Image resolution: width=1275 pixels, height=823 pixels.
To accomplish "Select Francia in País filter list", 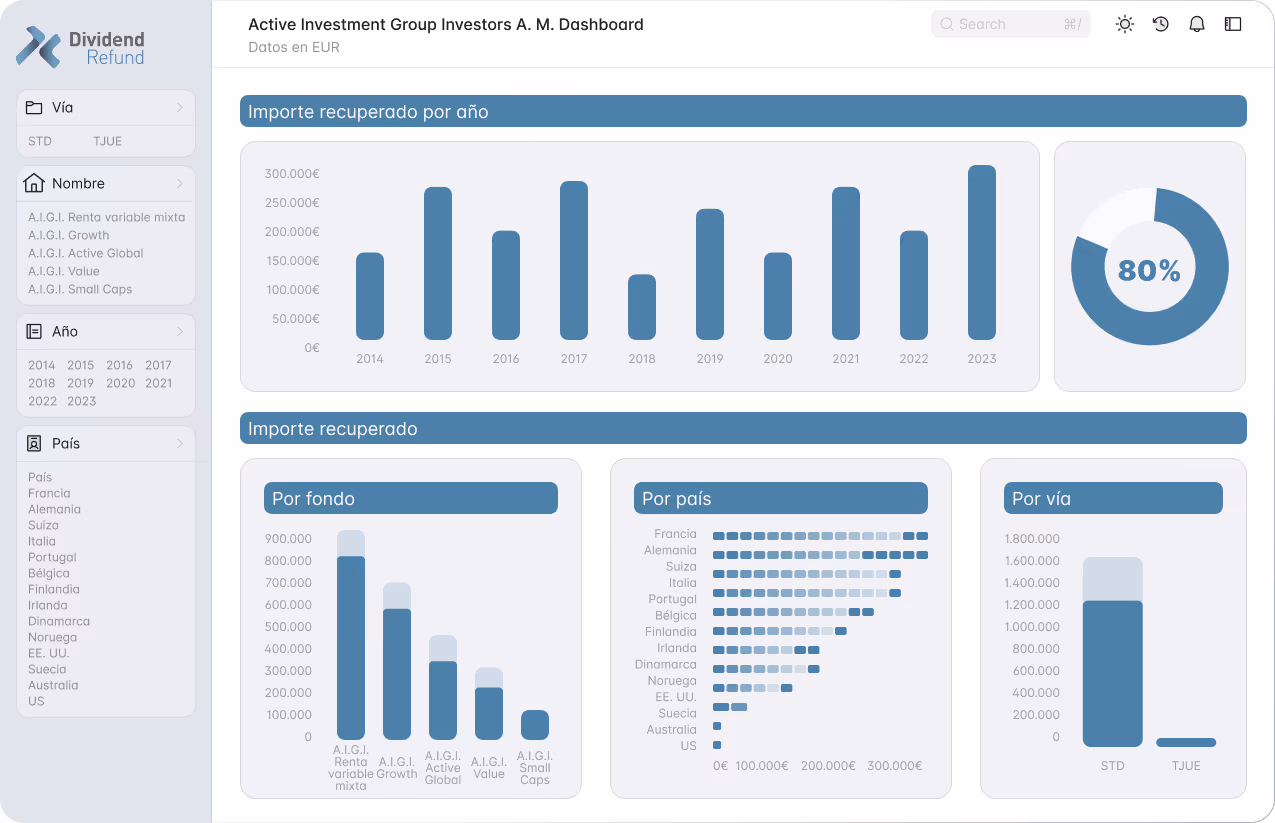I will 49,493.
